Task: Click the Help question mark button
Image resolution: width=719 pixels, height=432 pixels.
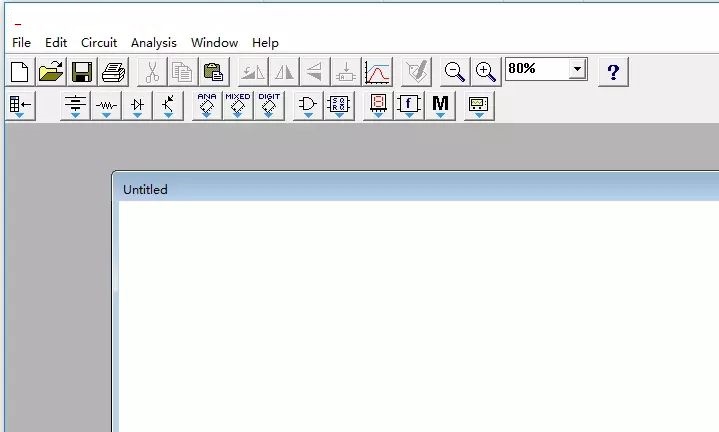Action: pyautogui.click(x=613, y=71)
